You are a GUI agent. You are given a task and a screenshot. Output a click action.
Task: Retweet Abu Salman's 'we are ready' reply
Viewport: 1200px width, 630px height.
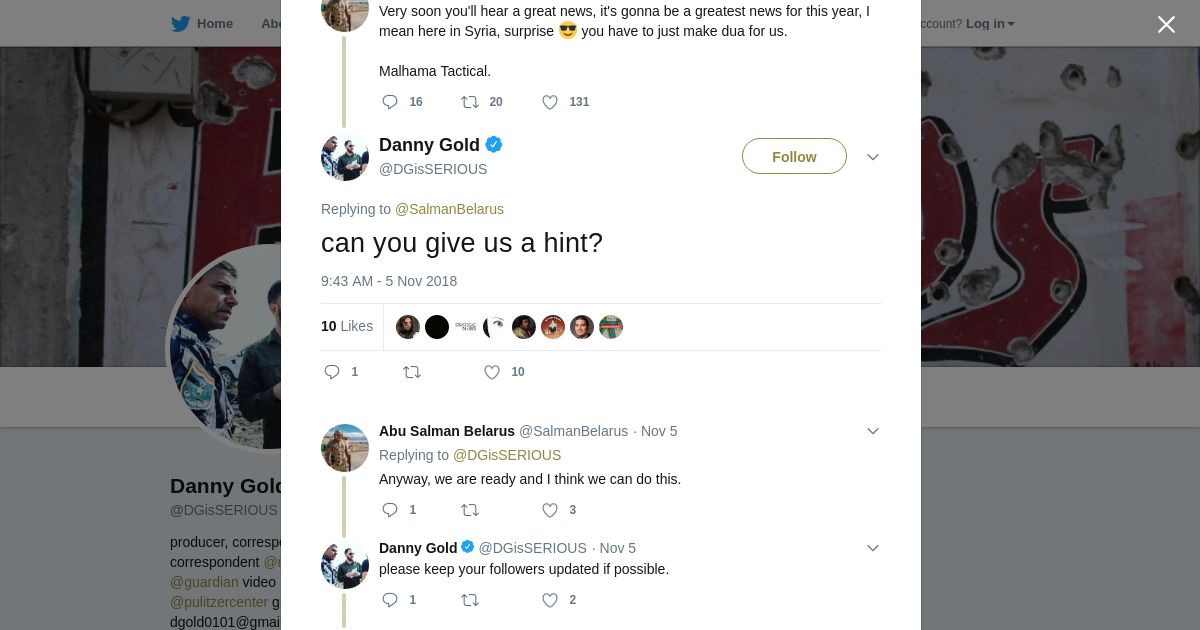click(470, 510)
